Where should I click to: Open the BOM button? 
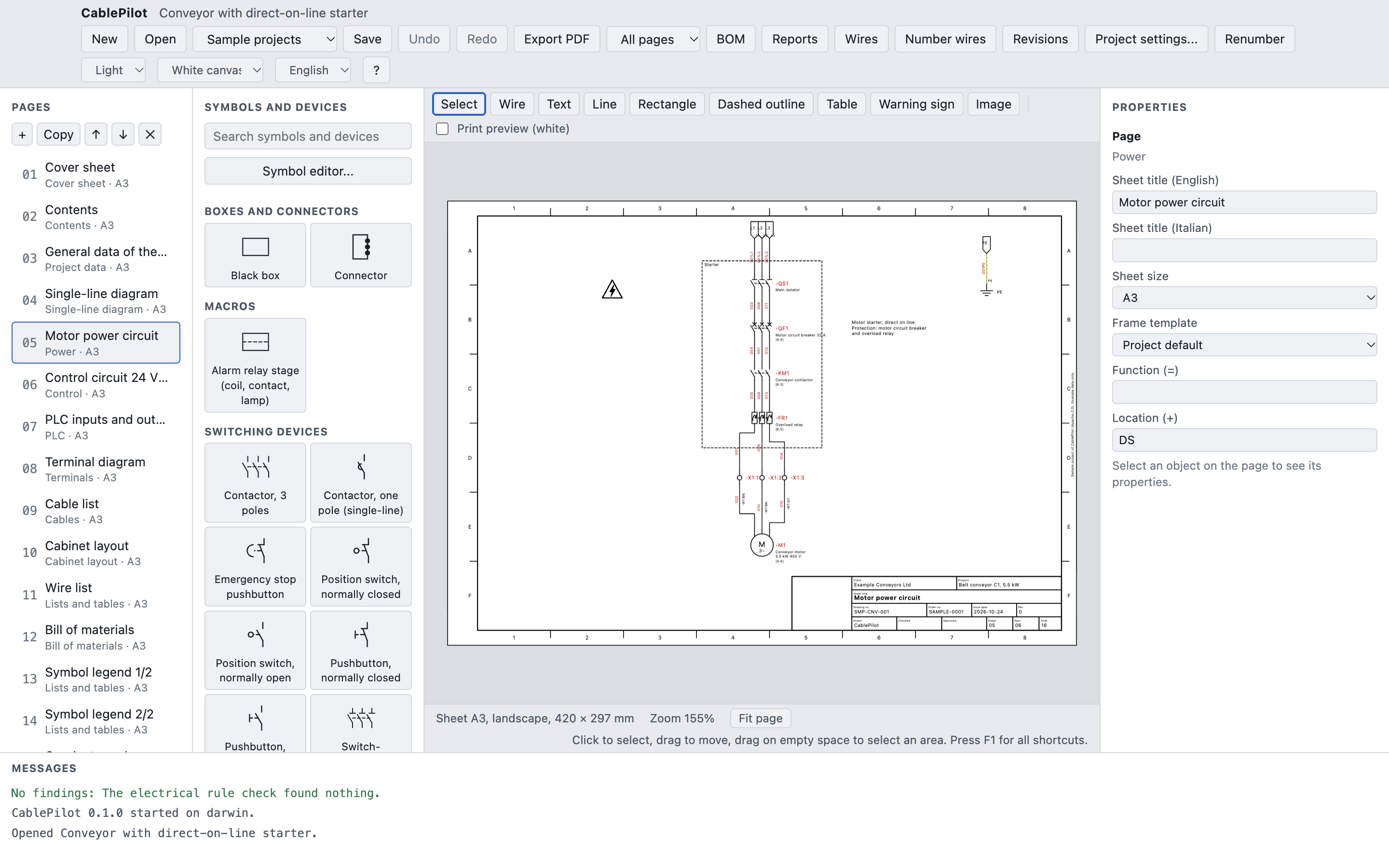(730, 39)
